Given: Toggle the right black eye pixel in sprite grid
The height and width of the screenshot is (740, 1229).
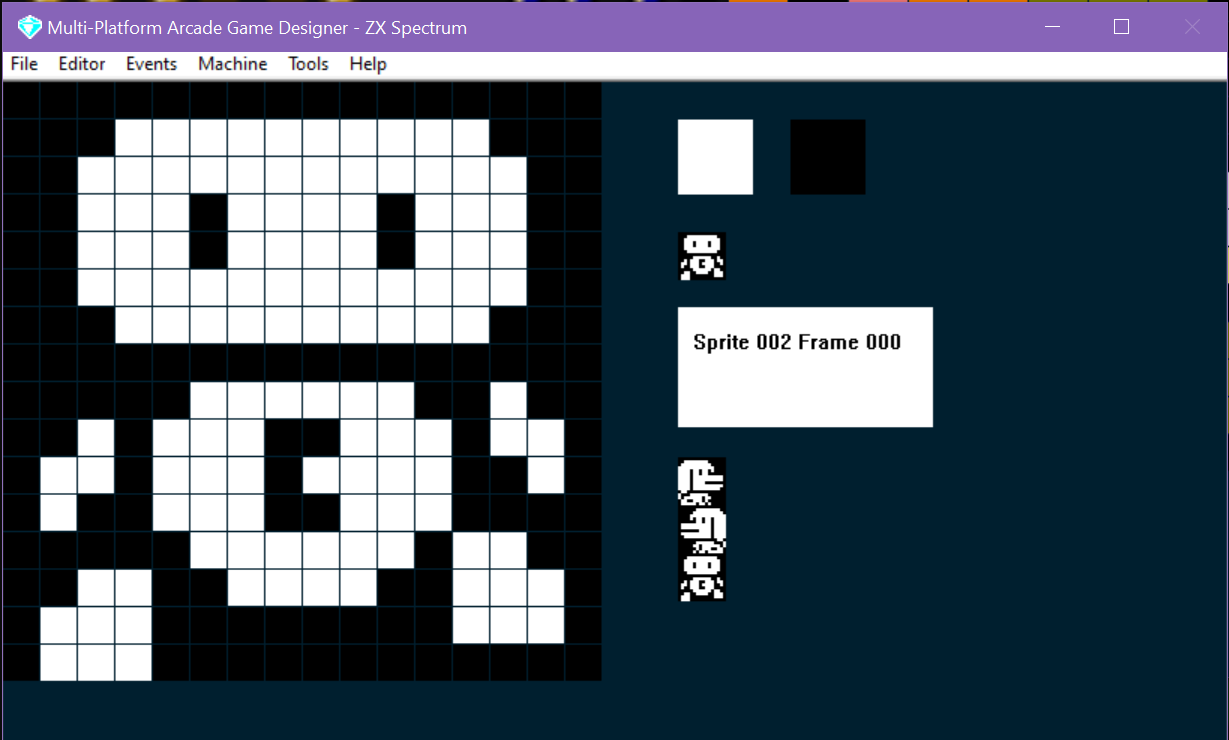Looking at the screenshot, I should 396,231.
